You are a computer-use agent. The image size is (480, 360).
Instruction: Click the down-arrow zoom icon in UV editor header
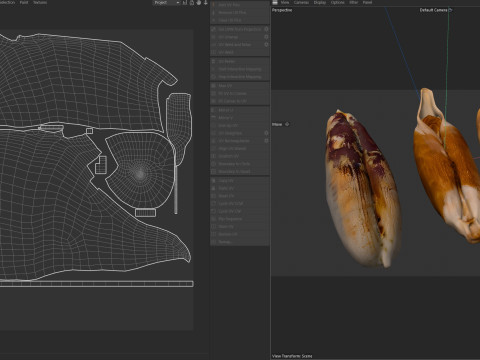[x=206, y=3]
